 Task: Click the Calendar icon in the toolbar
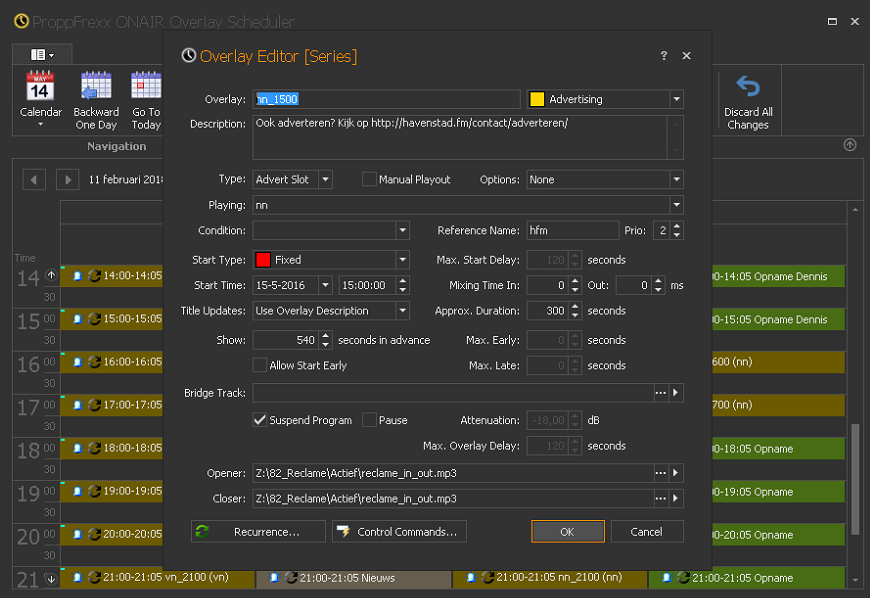tap(41, 88)
